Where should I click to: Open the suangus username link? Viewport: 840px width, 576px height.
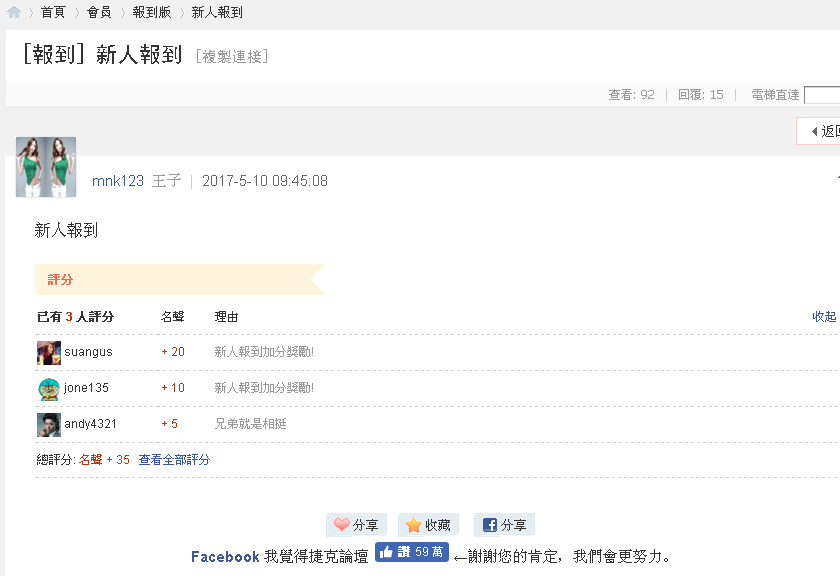coord(88,352)
